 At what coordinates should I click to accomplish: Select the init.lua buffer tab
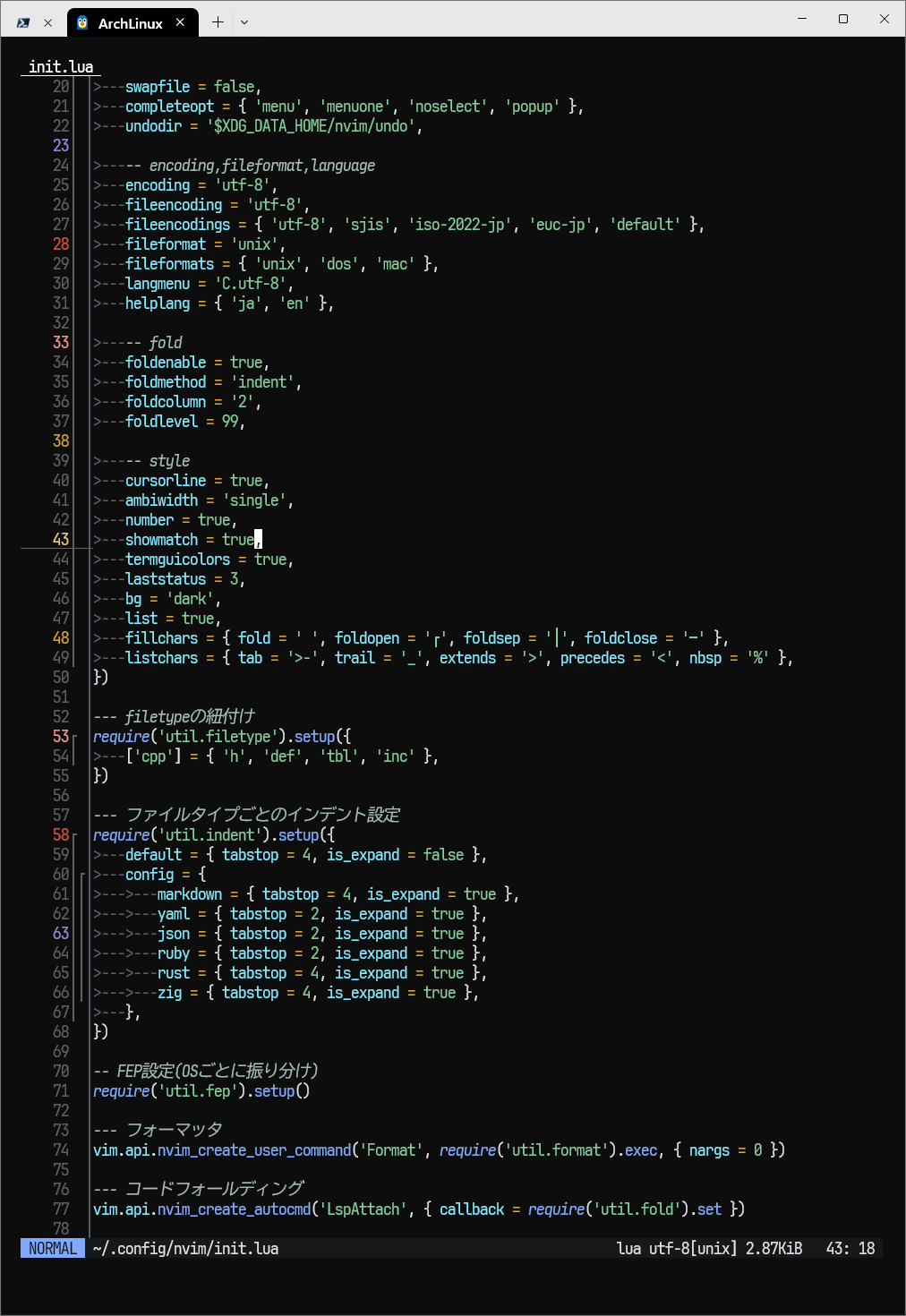61,66
